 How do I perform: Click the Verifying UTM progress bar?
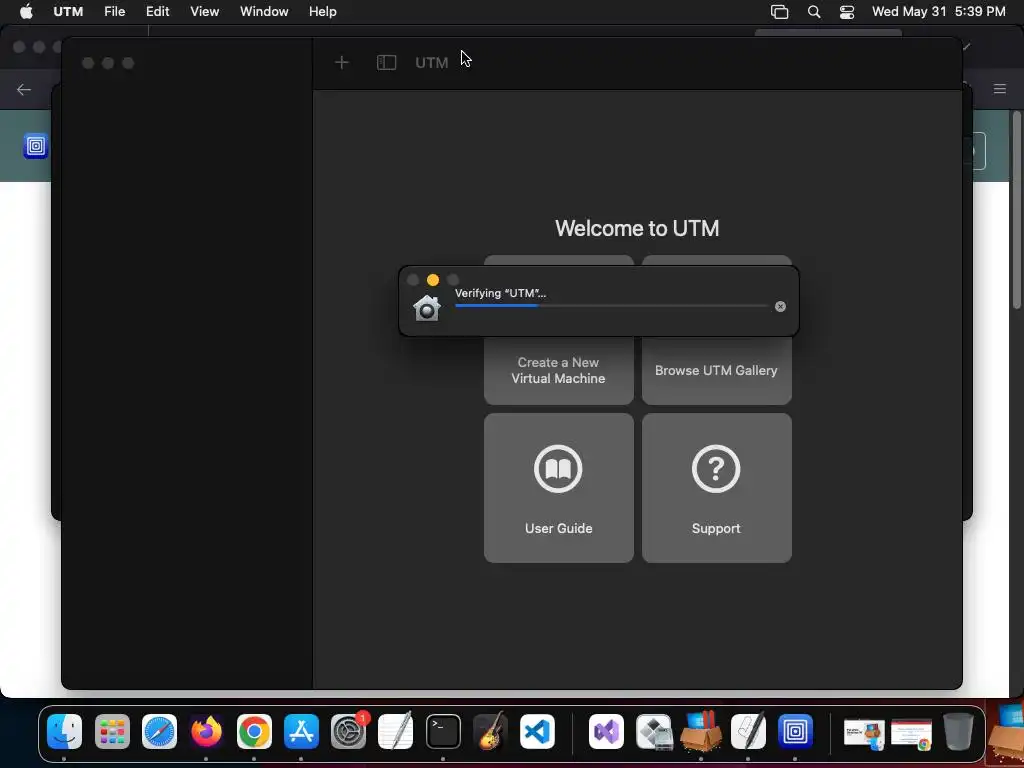[611, 306]
